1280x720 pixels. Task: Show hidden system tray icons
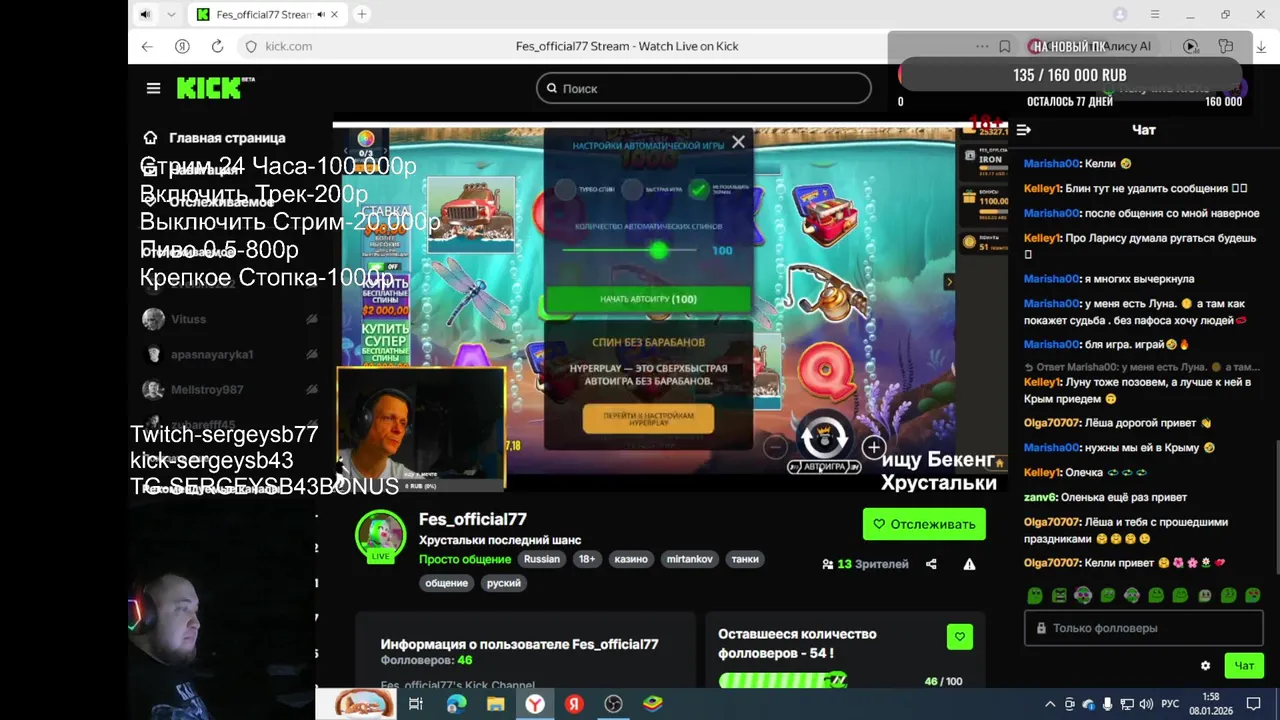click(1050, 704)
